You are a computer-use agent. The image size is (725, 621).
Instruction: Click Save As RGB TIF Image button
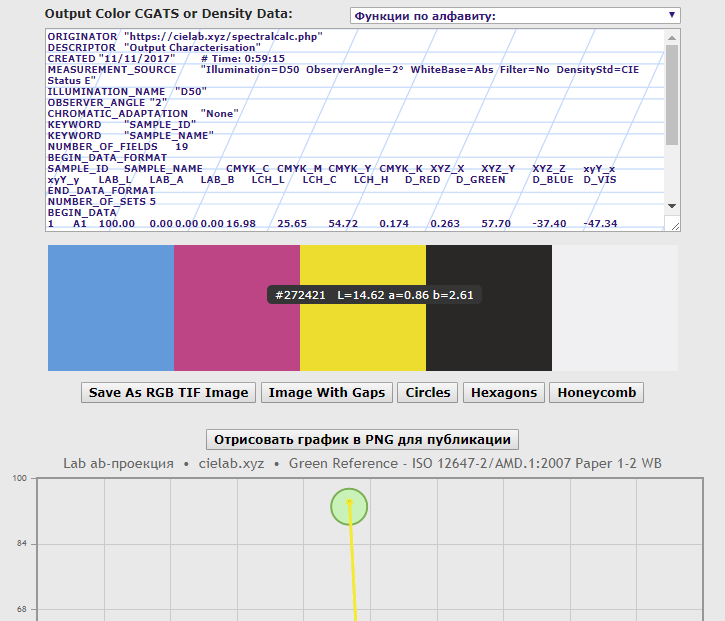168,393
